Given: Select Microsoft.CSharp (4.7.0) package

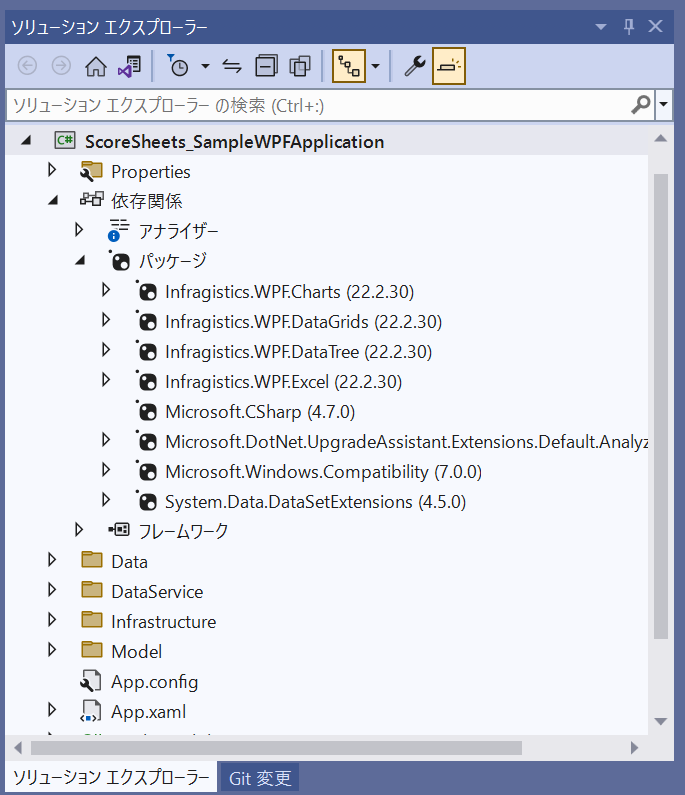Looking at the screenshot, I should pos(260,412).
